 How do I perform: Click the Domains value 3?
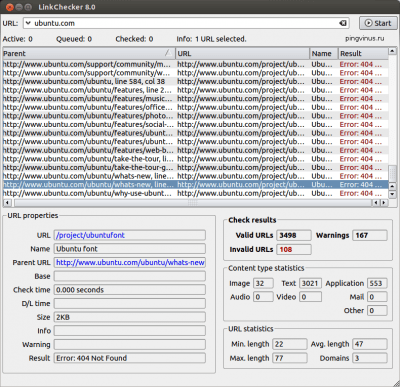[370, 358]
